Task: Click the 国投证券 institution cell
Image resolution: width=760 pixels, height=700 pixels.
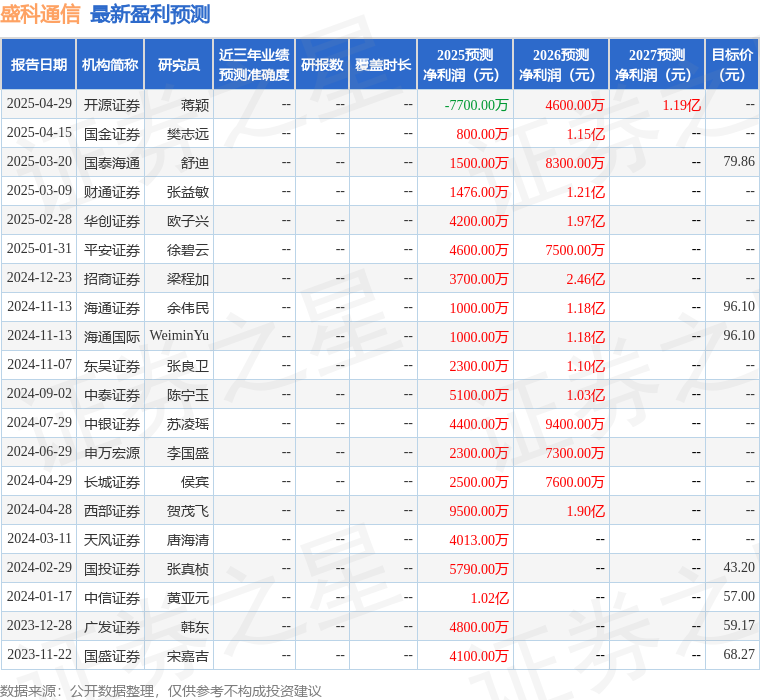Action: 112,569
